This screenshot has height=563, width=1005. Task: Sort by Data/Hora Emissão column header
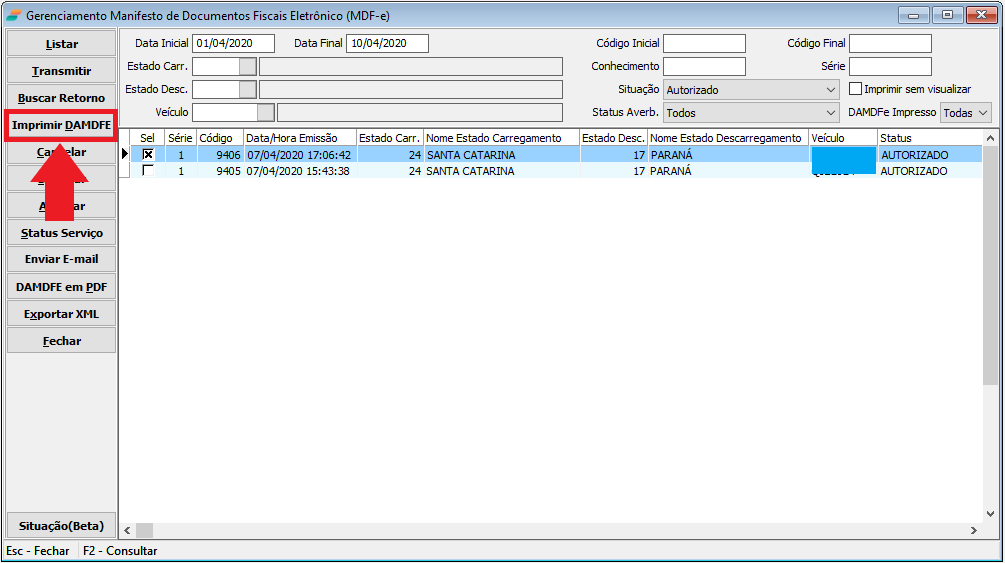pos(300,138)
